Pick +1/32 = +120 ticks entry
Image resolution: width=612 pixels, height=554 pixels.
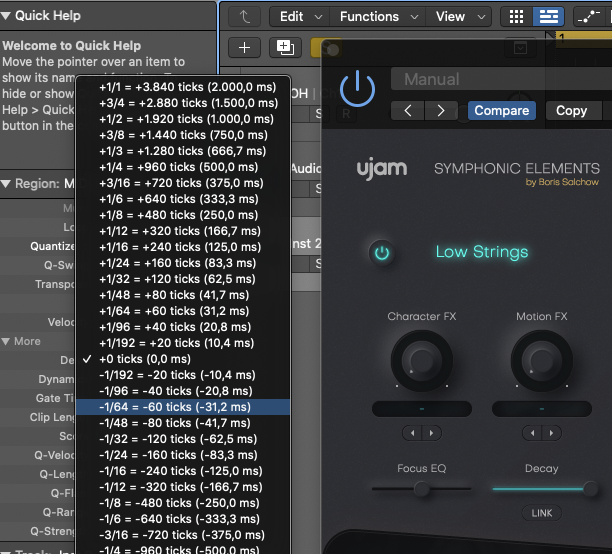(x=183, y=279)
